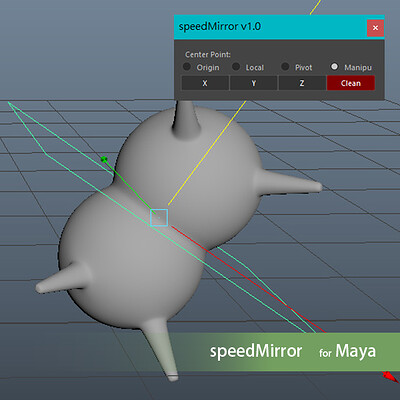Close the speedMirror window

point(375,28)
